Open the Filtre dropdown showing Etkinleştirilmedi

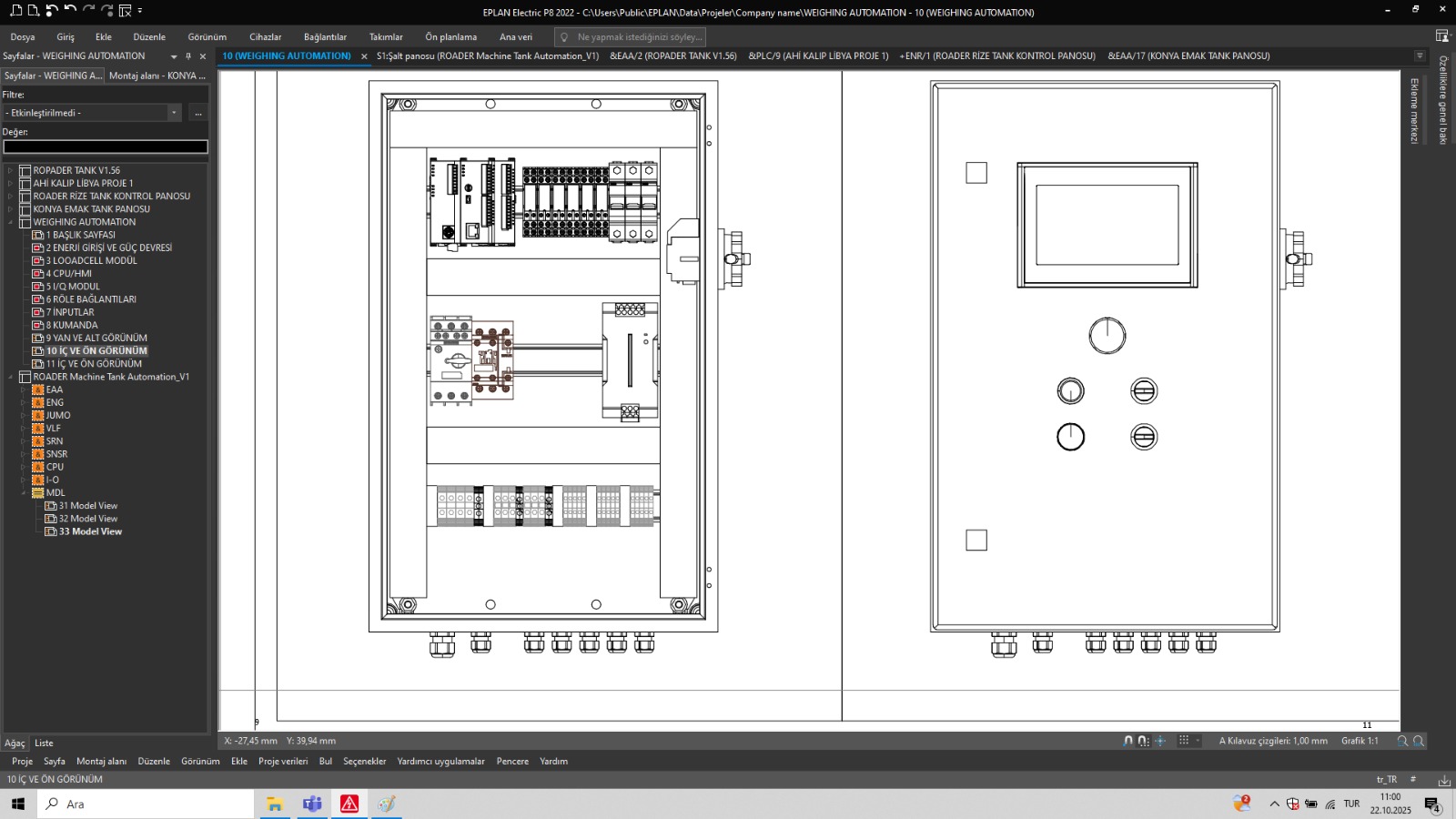174,113
